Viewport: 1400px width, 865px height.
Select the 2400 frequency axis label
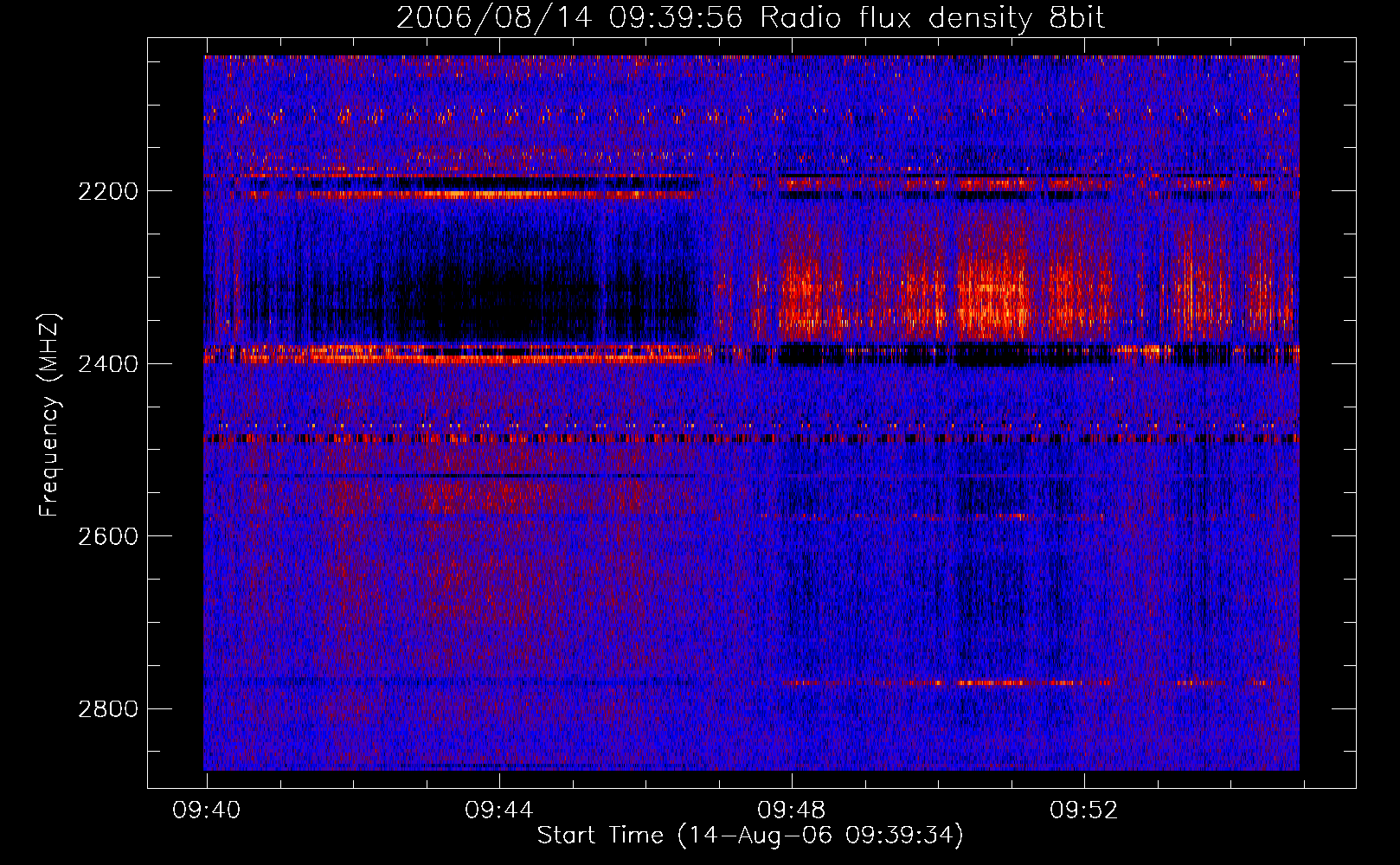[108, 364]
